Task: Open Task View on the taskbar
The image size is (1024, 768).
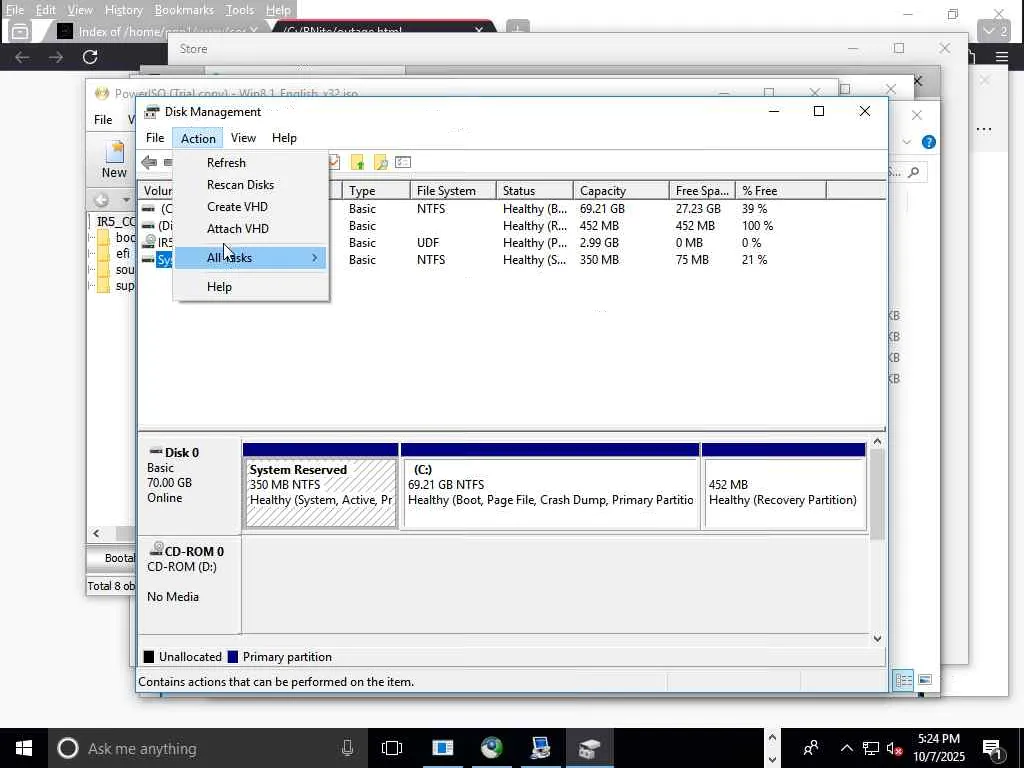Action: tap(392, 748)
